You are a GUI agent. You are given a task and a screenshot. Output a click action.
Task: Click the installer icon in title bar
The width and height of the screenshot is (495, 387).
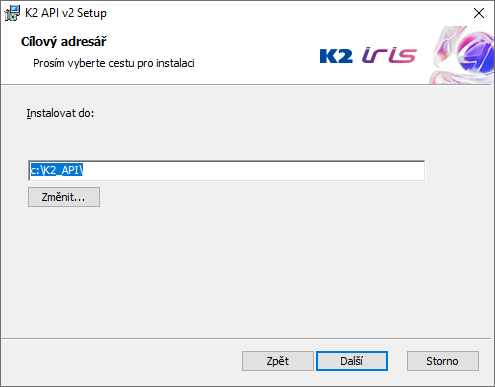coord(12,13)
